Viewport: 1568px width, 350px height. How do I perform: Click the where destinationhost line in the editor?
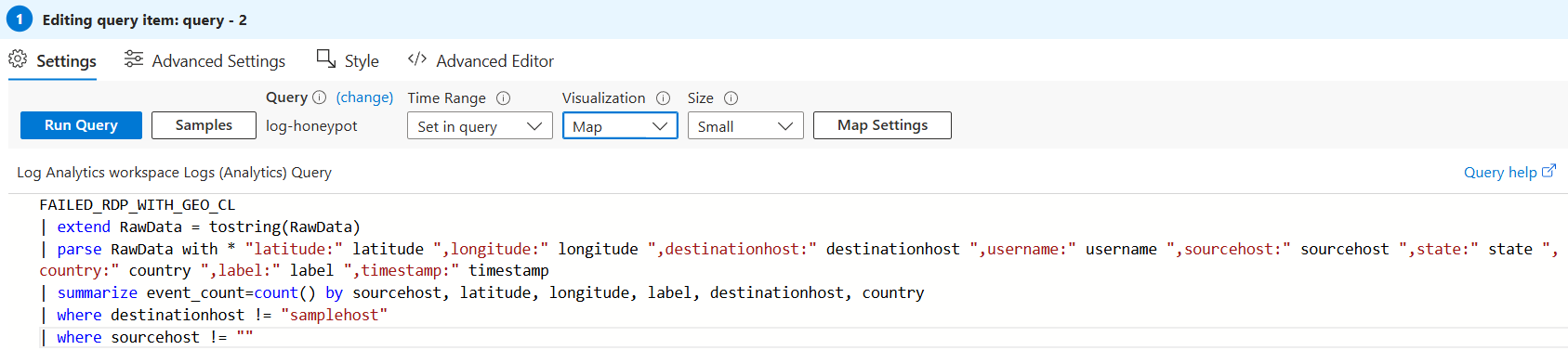point(214,316)
